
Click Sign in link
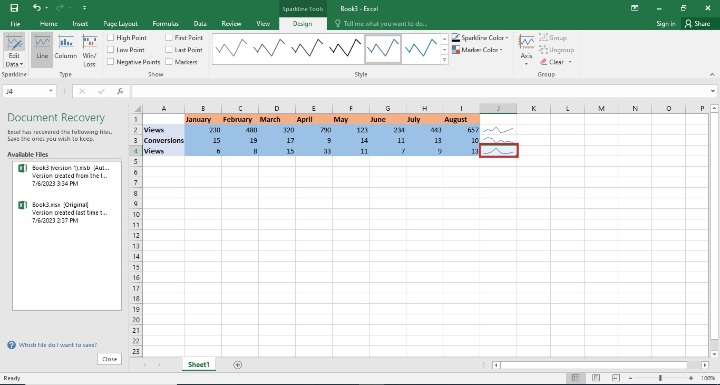pyautogui.click(x=666, y=23)
